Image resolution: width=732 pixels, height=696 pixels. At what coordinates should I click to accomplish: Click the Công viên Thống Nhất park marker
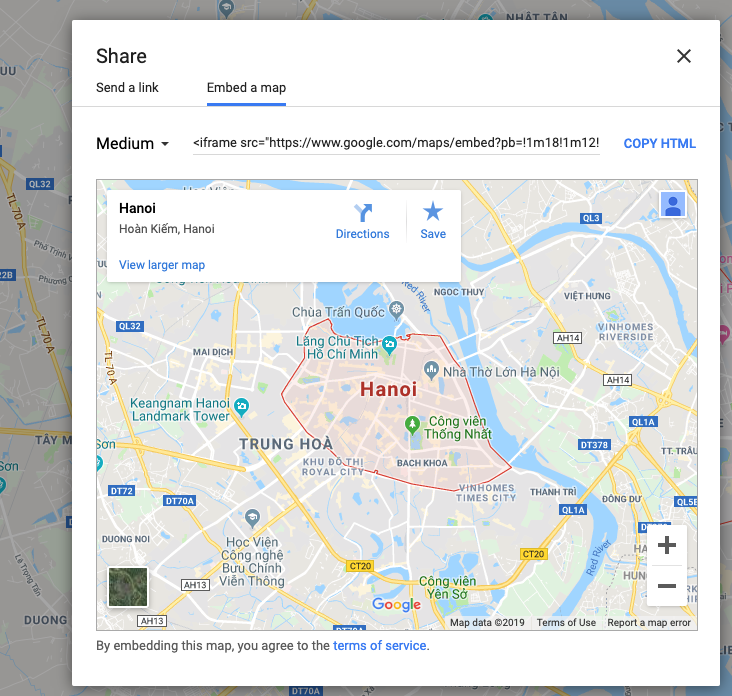click(x=412, y=425)
